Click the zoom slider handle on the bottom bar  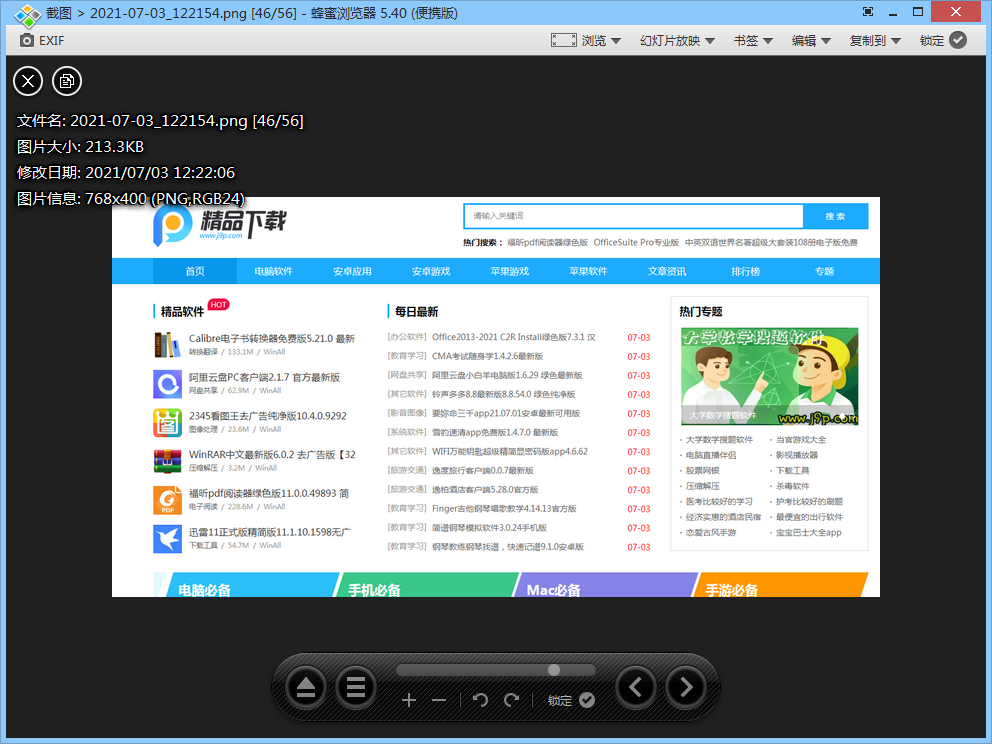(x=554, y=670)
